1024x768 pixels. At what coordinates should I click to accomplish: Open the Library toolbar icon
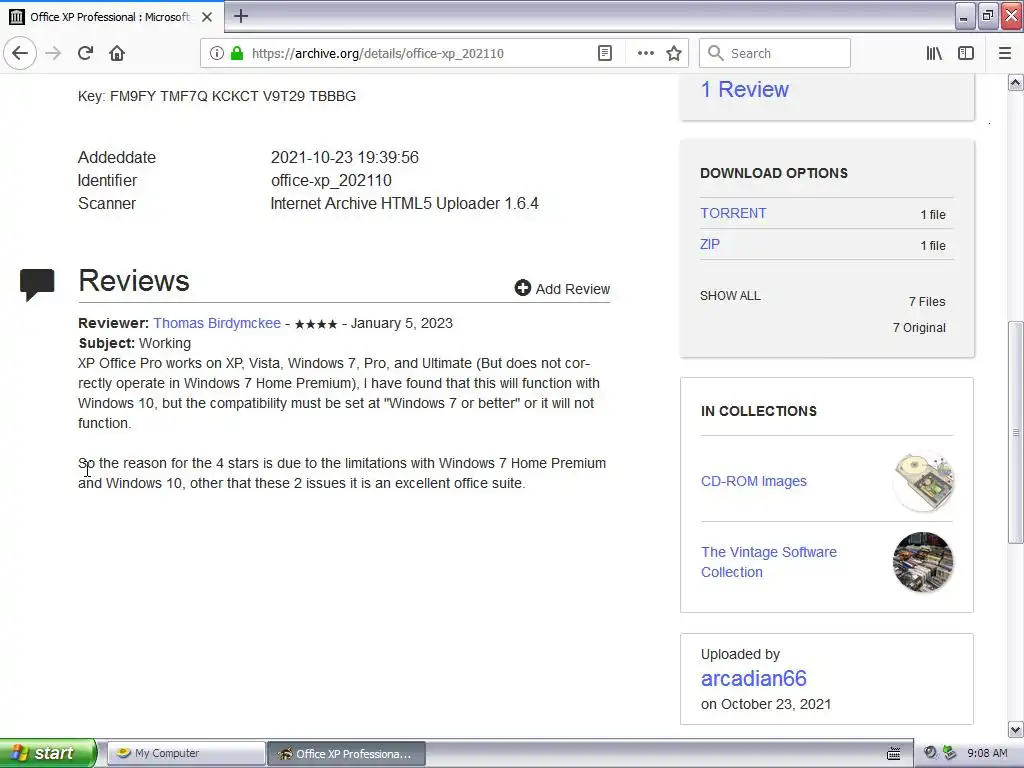[x=934, y=54]
